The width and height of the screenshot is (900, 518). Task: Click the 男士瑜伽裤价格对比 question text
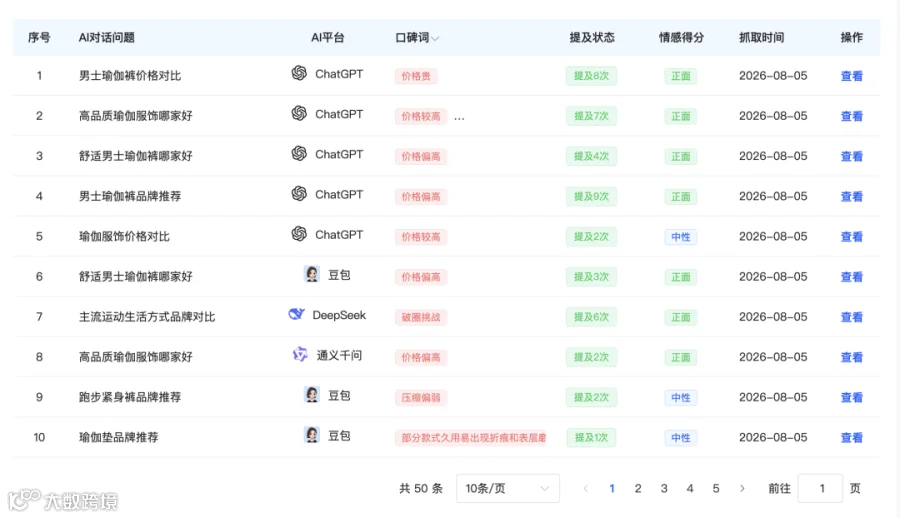point(130,76)
